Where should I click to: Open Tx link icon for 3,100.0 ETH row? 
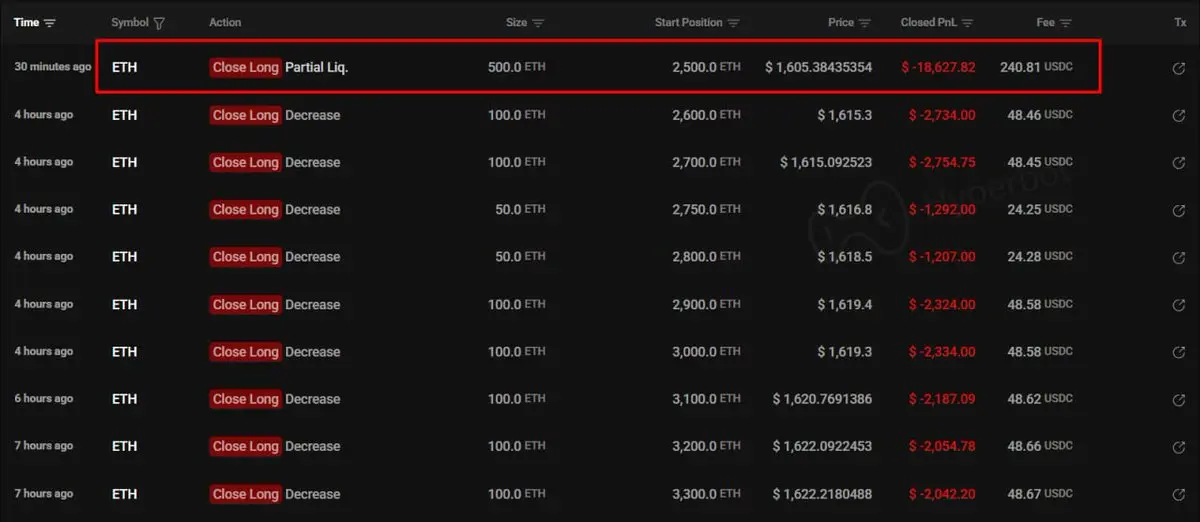point(1178,399)
